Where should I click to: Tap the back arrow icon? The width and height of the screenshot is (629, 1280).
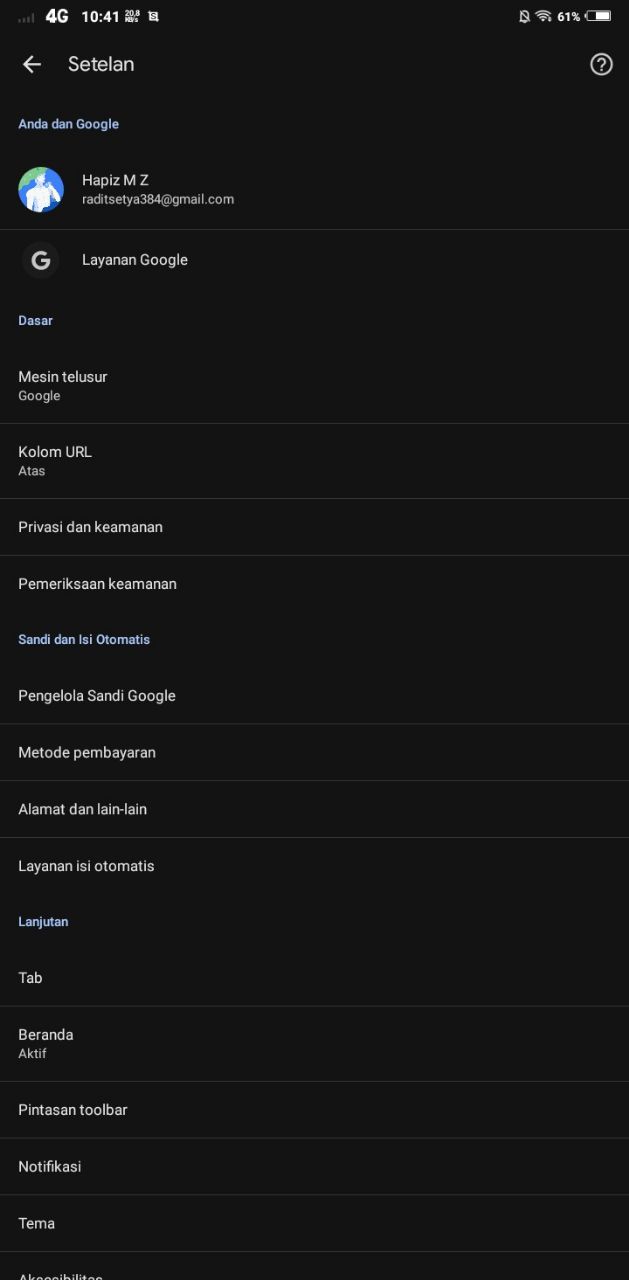point(32,64)
